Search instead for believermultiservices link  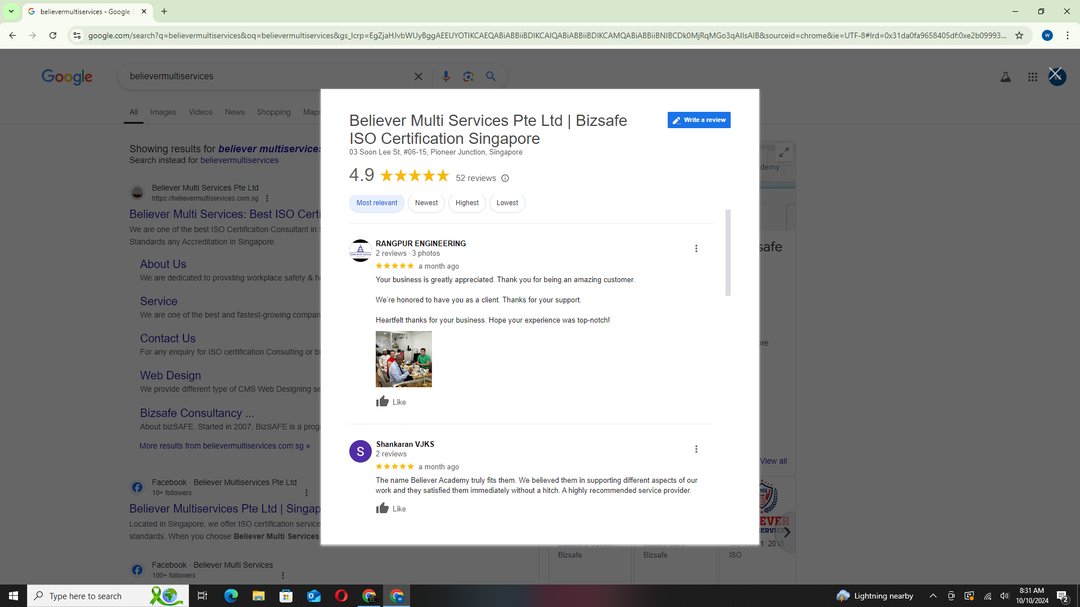[240, 161]
